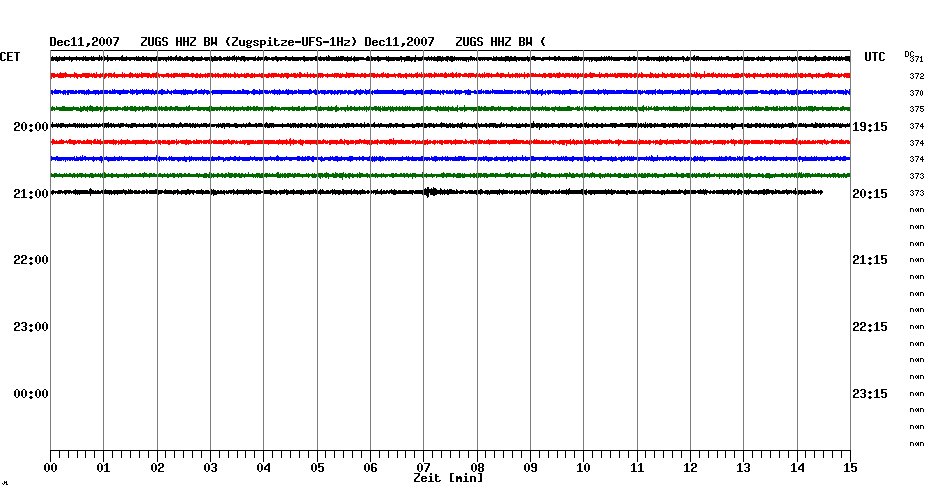Screen dimensions: 930x494
Task: Click minute tick label "10" on time axis
Action: pyautogui.click(x=584, y=468)
